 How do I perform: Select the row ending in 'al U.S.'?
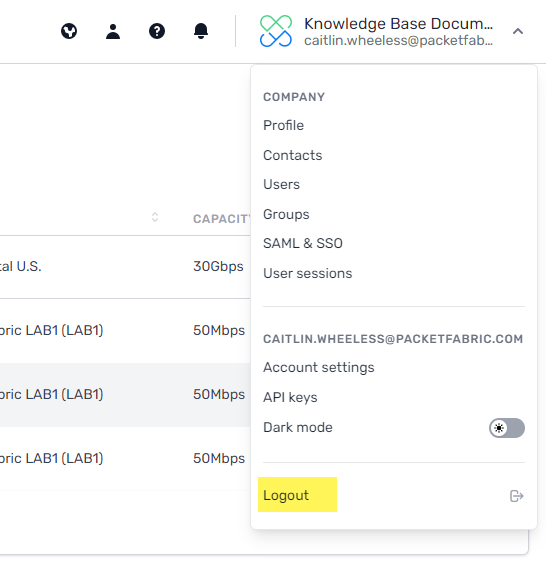click(125, 267)
